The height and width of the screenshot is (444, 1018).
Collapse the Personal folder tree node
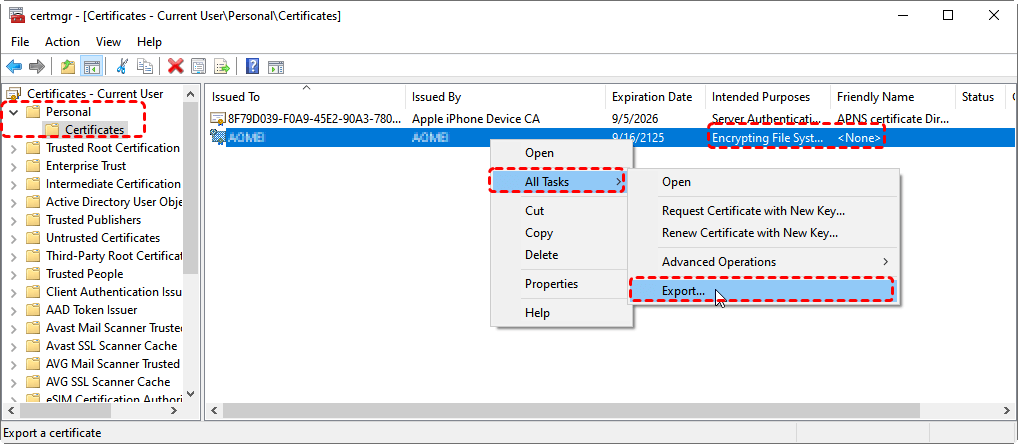13,112
